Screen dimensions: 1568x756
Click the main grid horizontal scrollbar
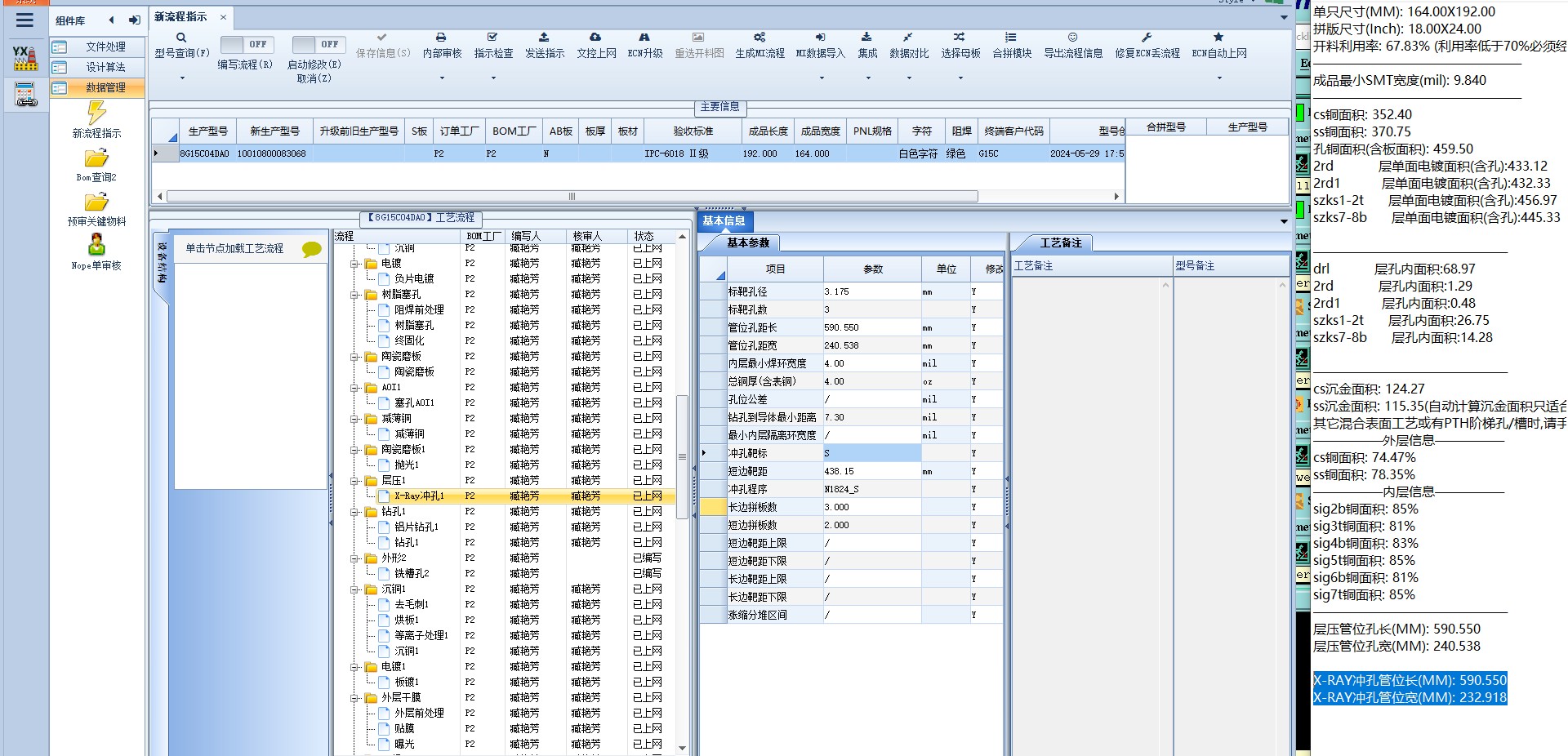[572, 196]
